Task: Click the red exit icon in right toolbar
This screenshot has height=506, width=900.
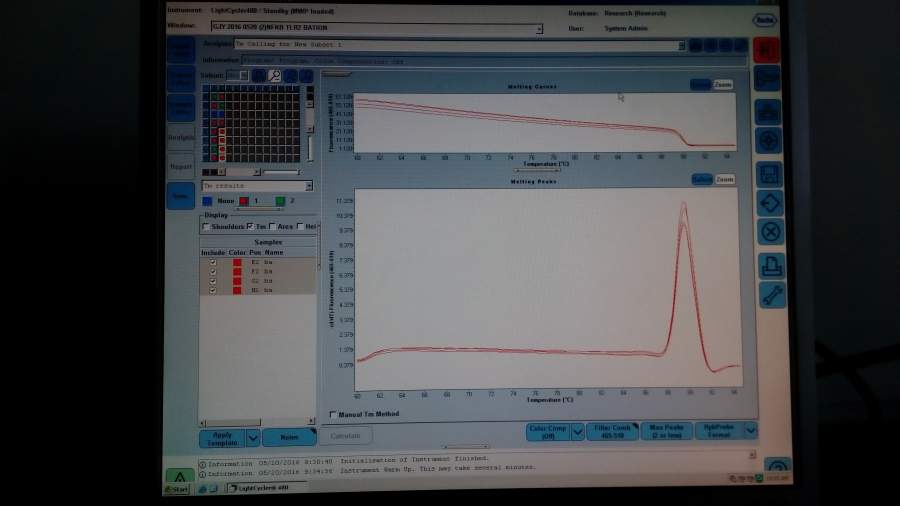Action: tap(766, 50)
